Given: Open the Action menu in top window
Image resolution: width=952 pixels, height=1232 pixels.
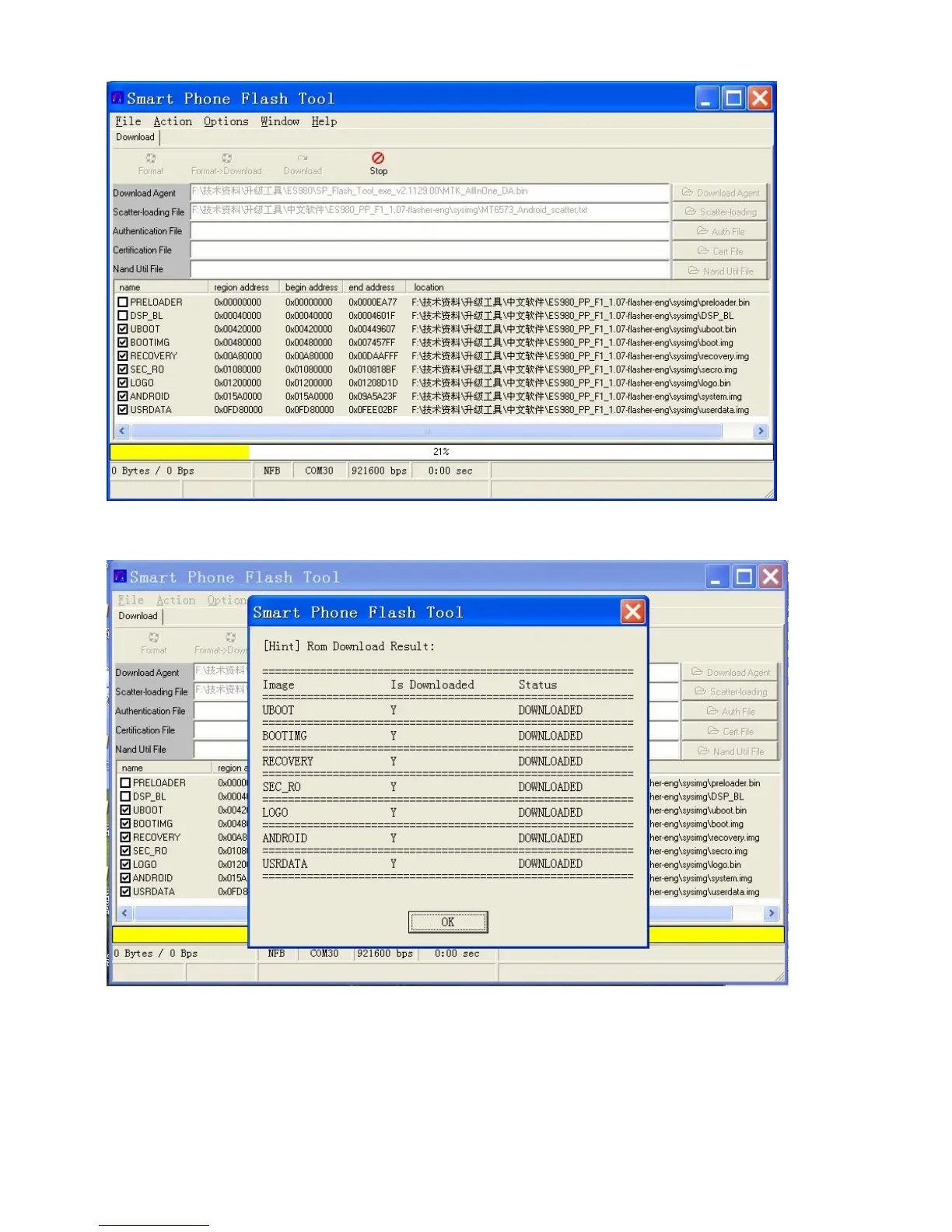Looking at the screenshot, I should point(173,121).
